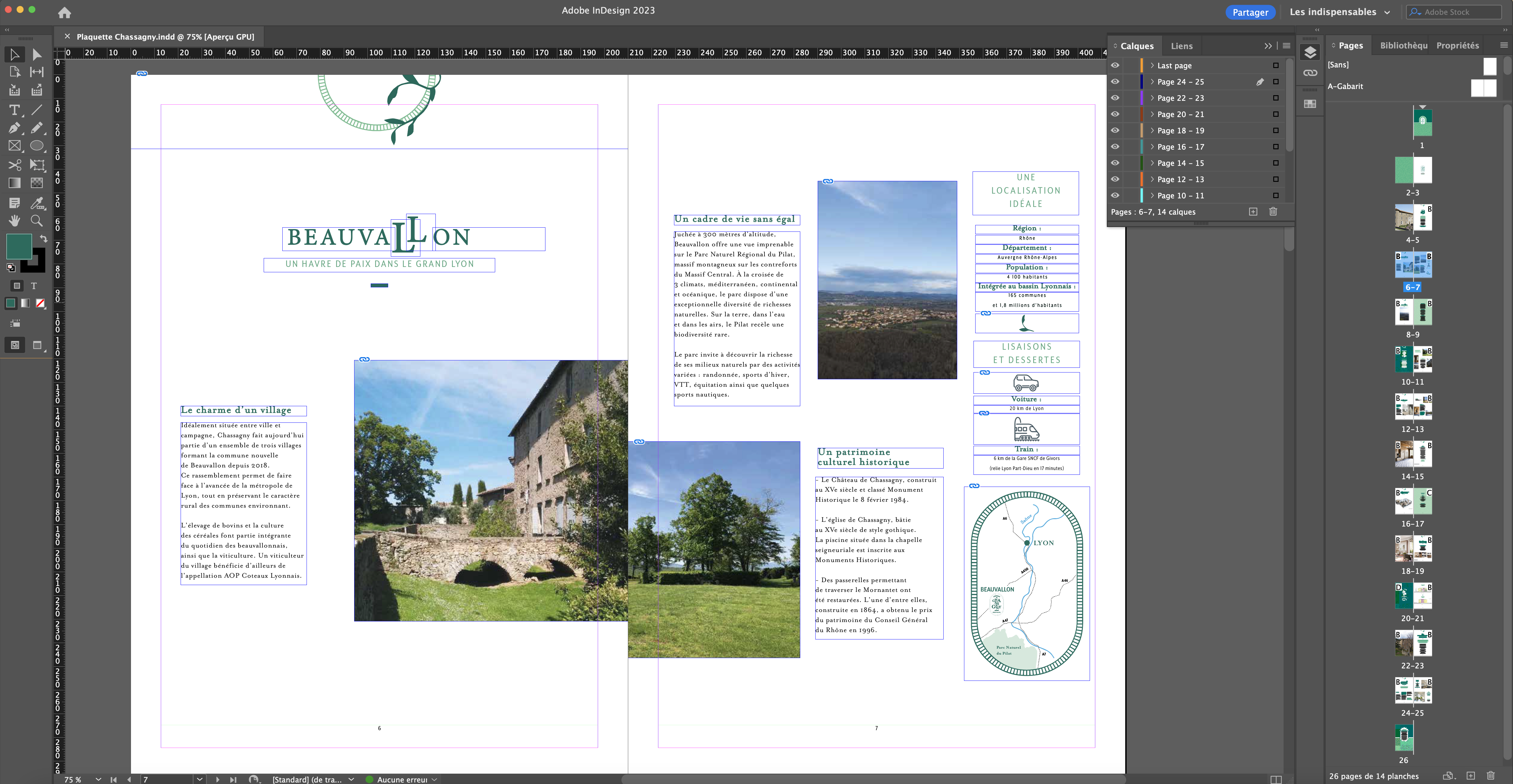The height and width of the screenshot is (784, 1513).
Task: Select the Type tool
Action: (x=14, y=110)
